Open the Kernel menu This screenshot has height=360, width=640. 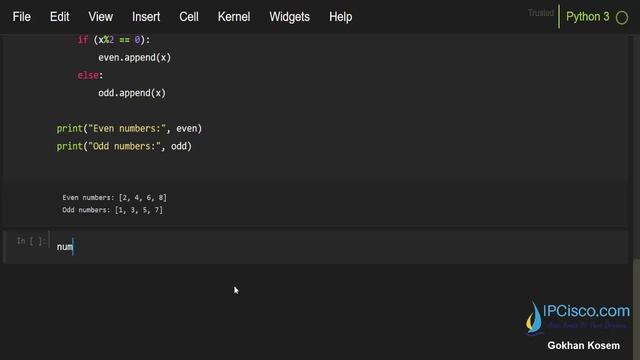coord(234,17)
